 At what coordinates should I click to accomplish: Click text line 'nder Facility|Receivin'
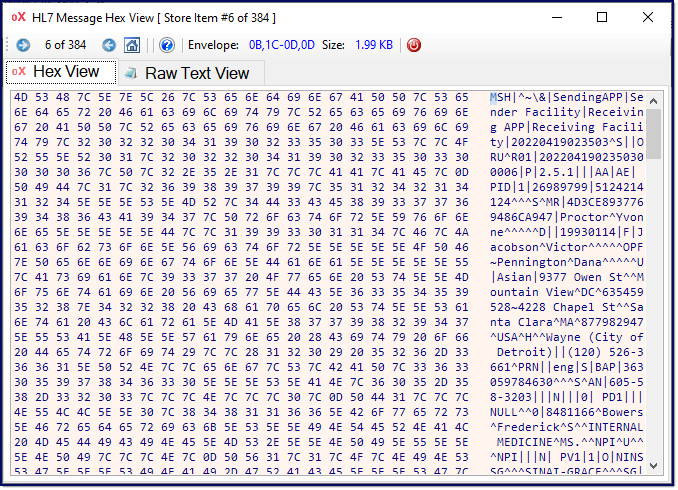pyautogui.click(x=566, y=112)
